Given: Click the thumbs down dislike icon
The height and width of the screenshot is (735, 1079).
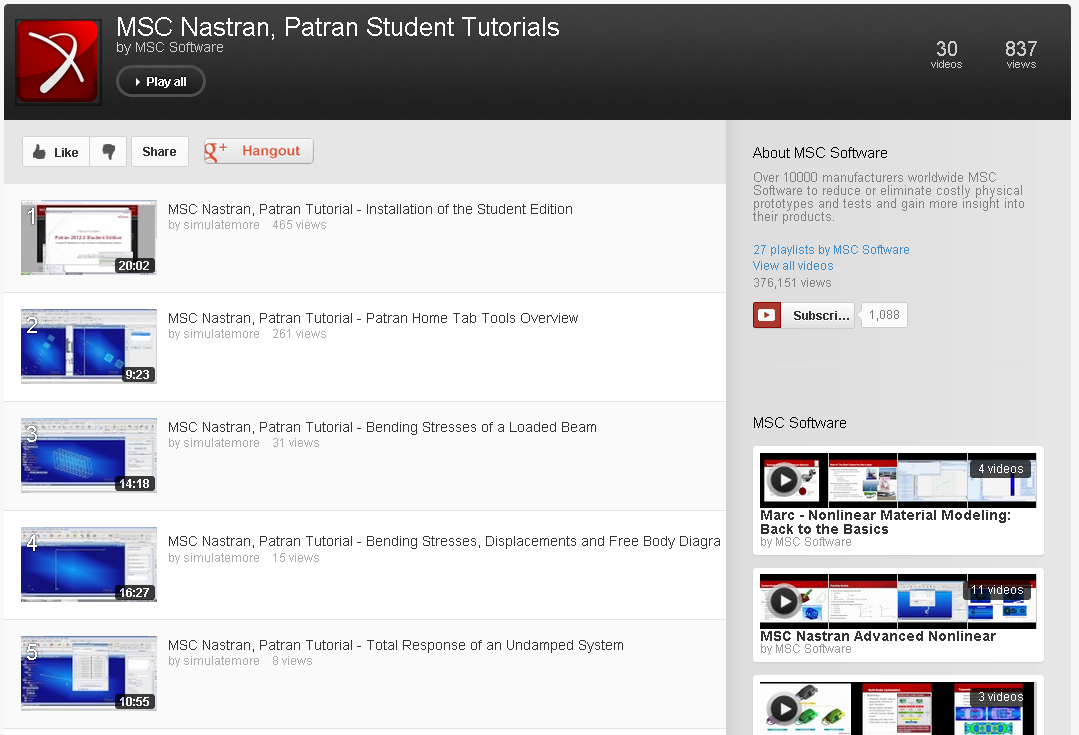Looking at the screenshot, I should (108, 151).
